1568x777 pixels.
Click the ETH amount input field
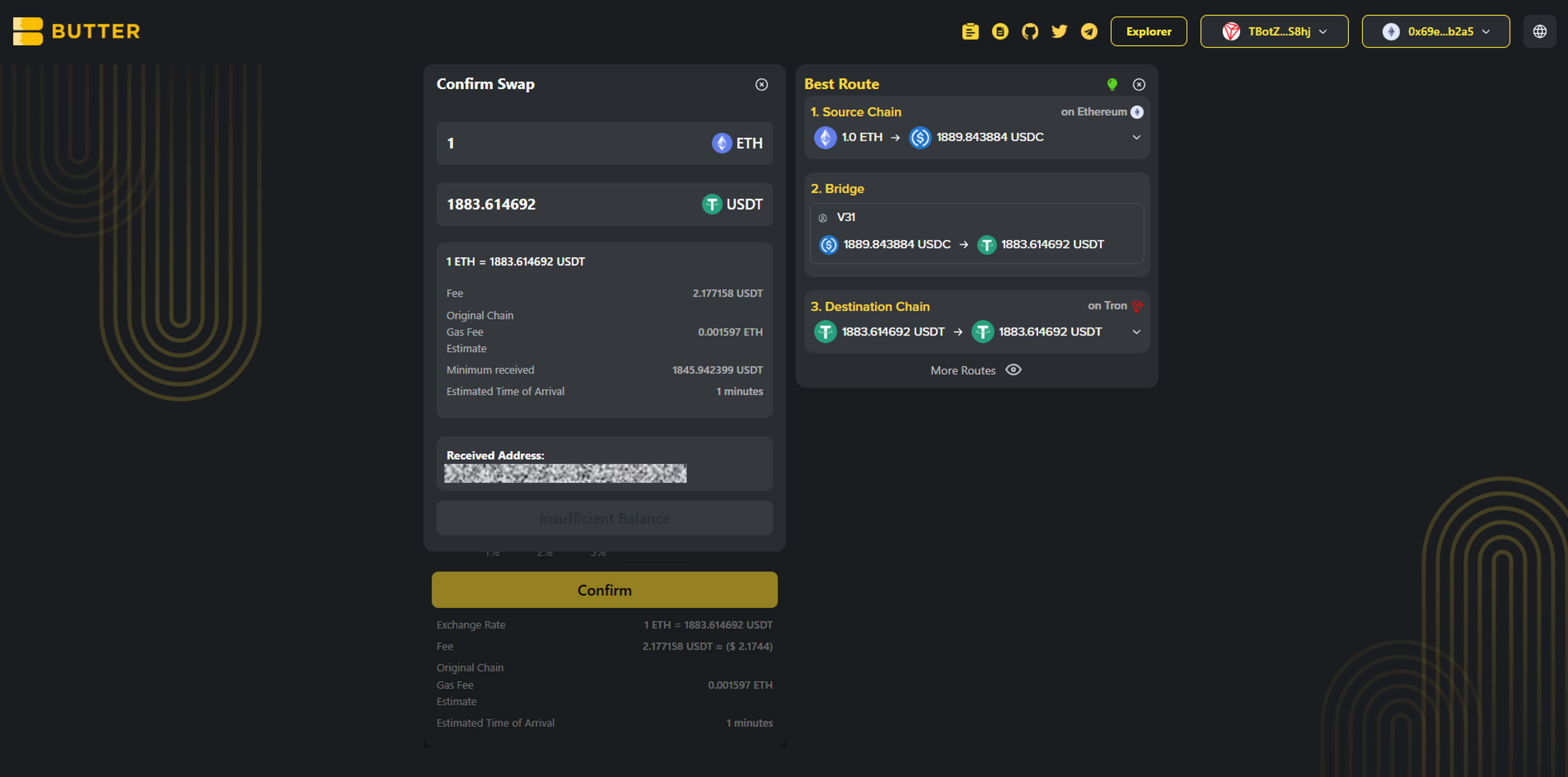(x=604, y=143)
